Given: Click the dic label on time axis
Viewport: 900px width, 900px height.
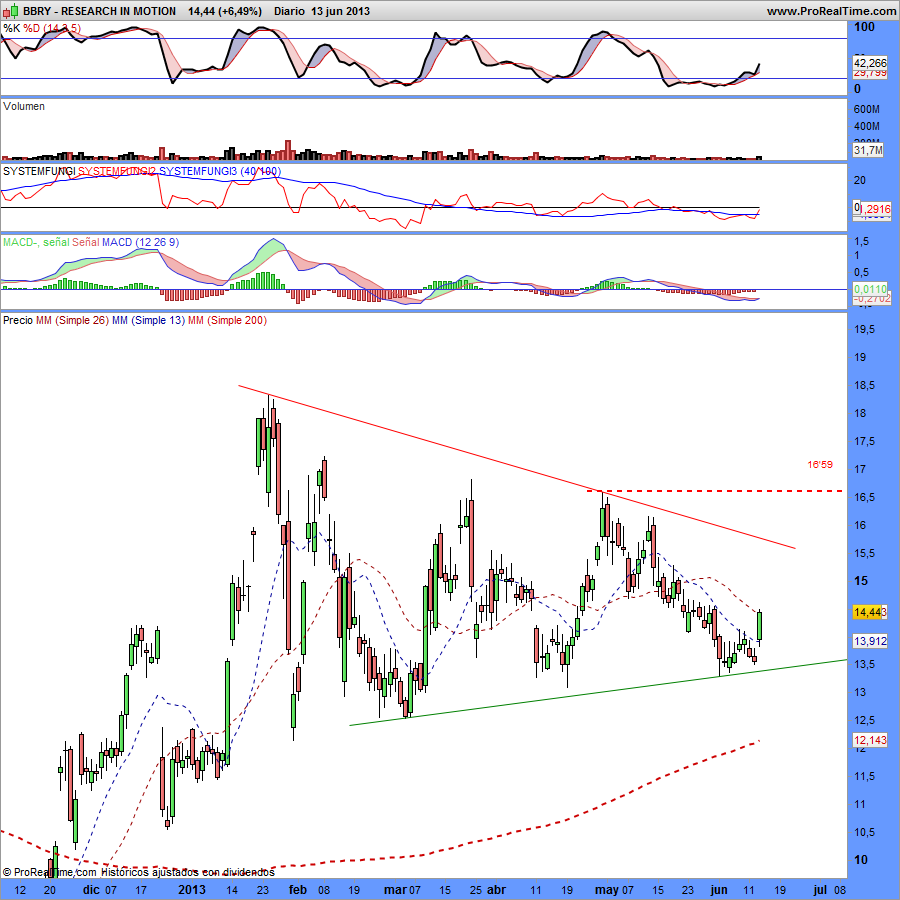Looking at the screenshot, I should coord(91,890).
